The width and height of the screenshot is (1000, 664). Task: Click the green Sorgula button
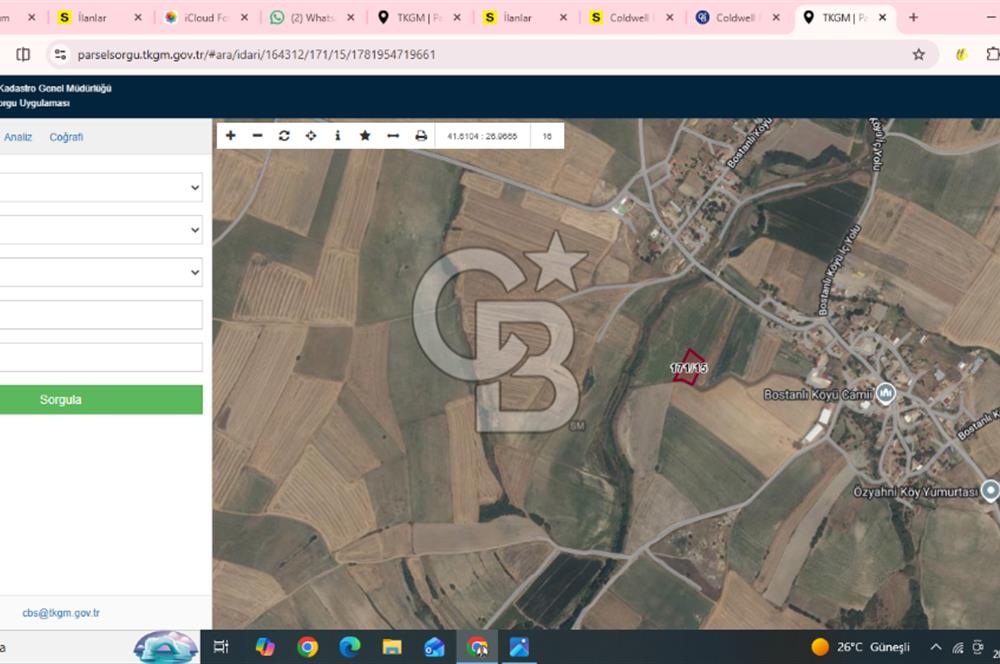[101, 399]
